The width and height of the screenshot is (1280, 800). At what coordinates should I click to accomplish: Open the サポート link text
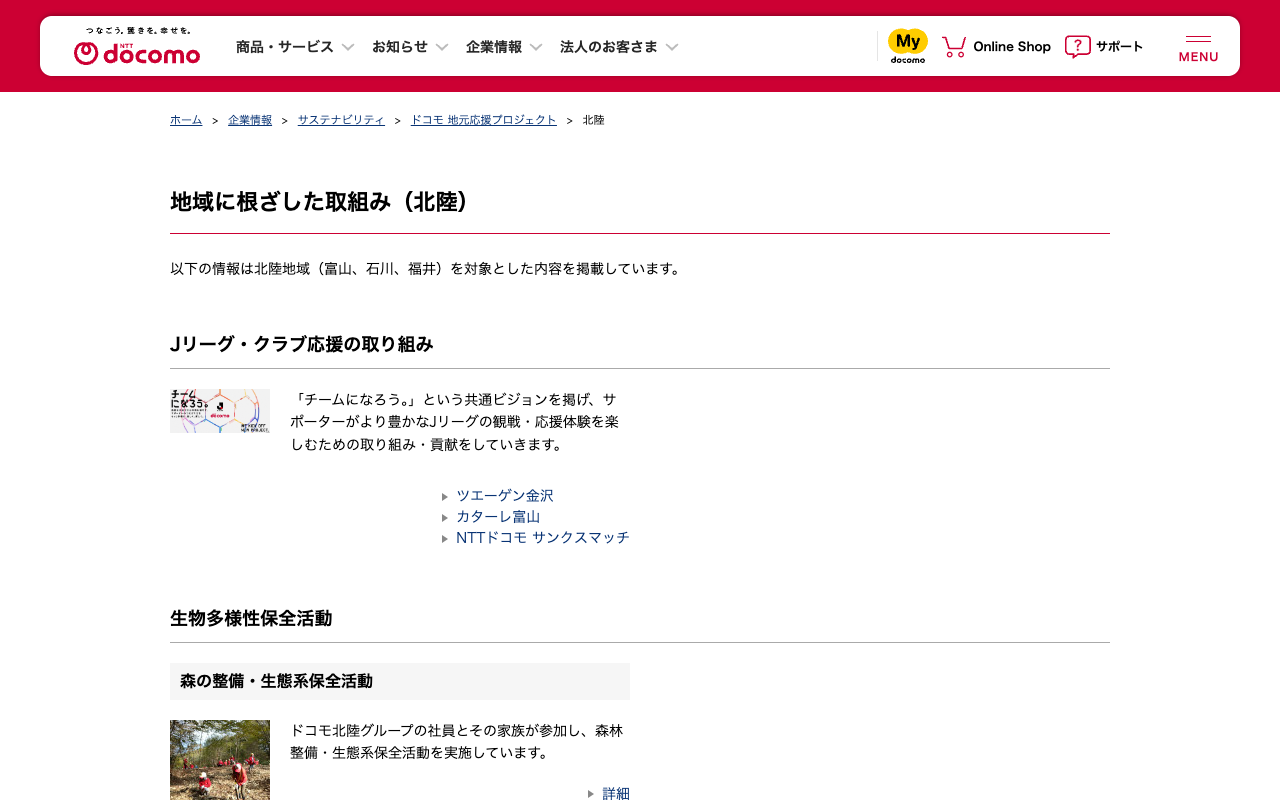click(1119, 46)
